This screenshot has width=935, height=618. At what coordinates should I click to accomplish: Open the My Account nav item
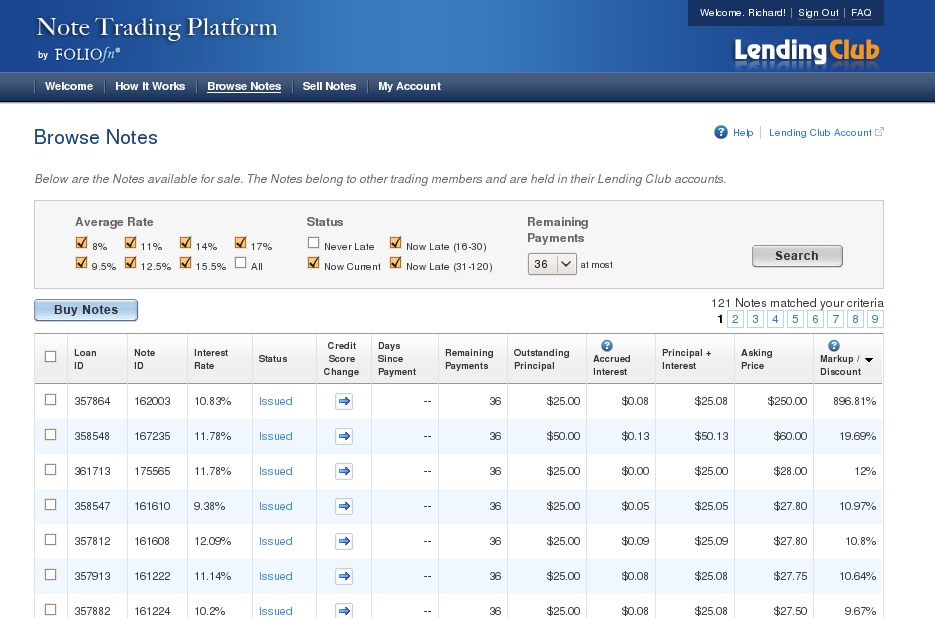coord(410,86)
